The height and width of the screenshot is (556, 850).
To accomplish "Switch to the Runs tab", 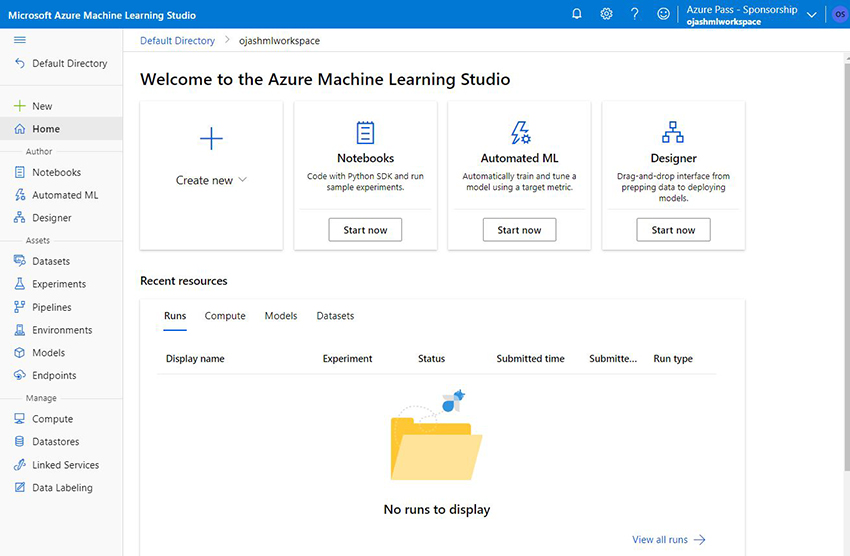I will (175, 316).
